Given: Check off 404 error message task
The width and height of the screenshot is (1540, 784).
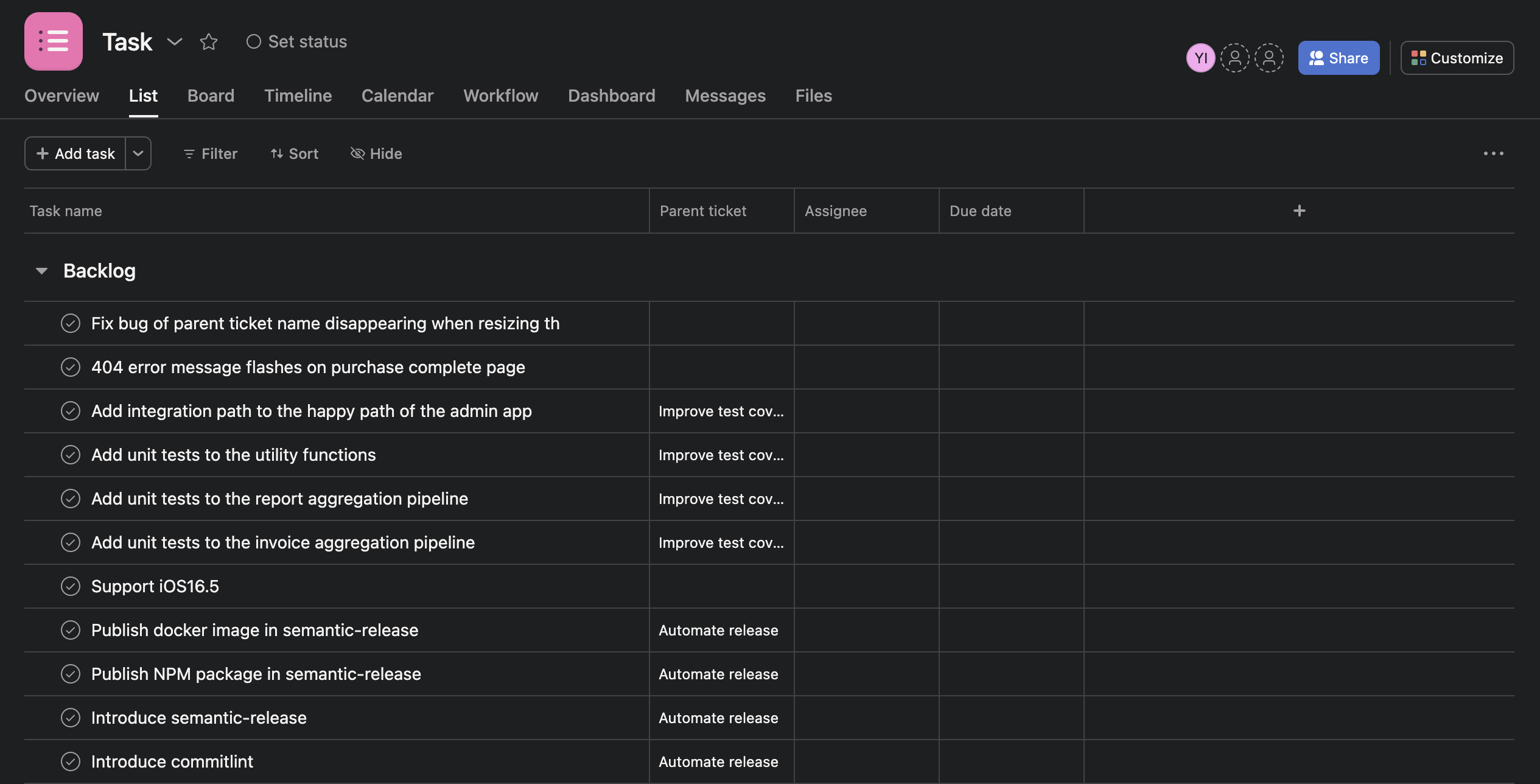Looking at the screenshot, I should click(71, 367).
